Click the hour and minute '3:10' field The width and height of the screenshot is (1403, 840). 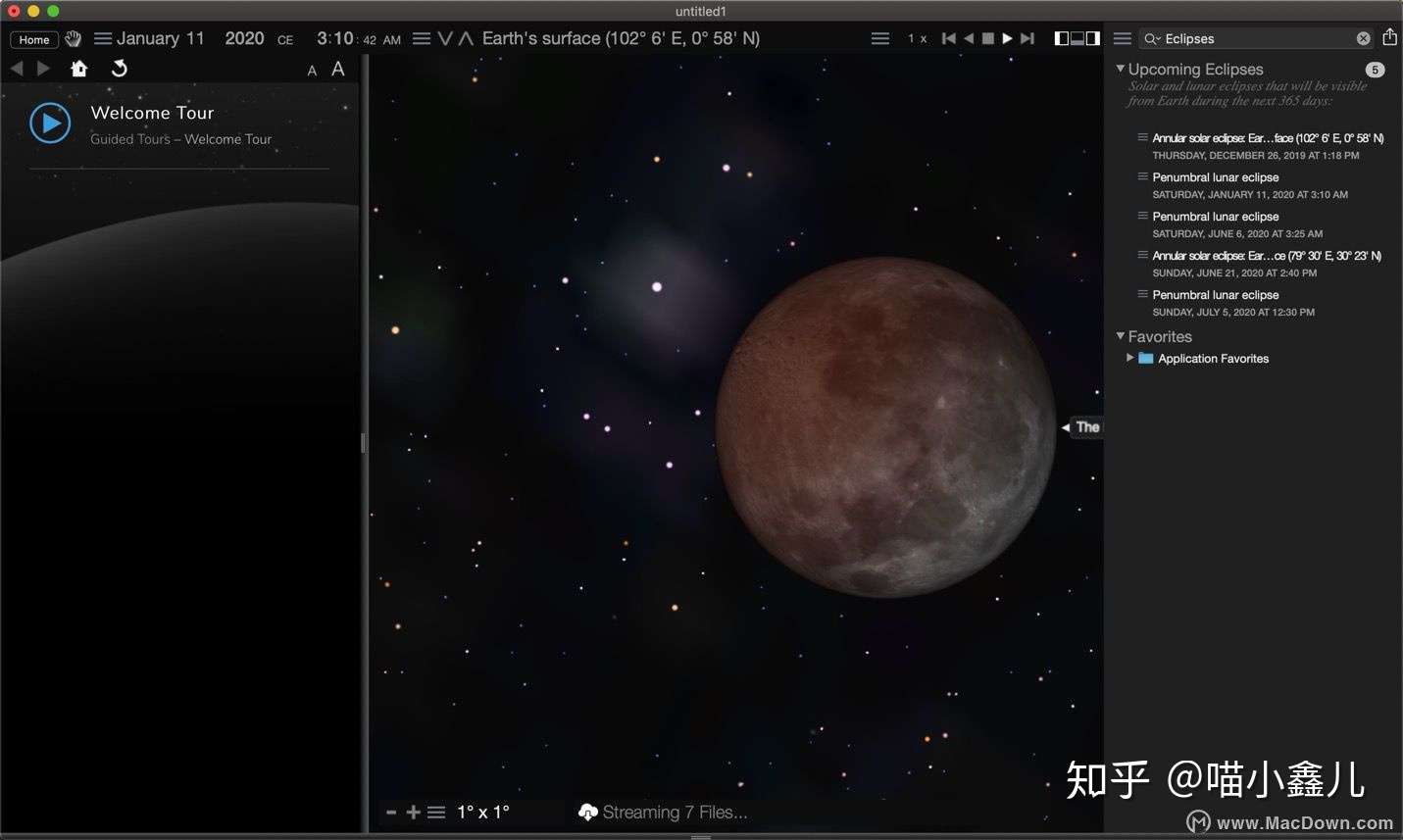tap(334, 38)
